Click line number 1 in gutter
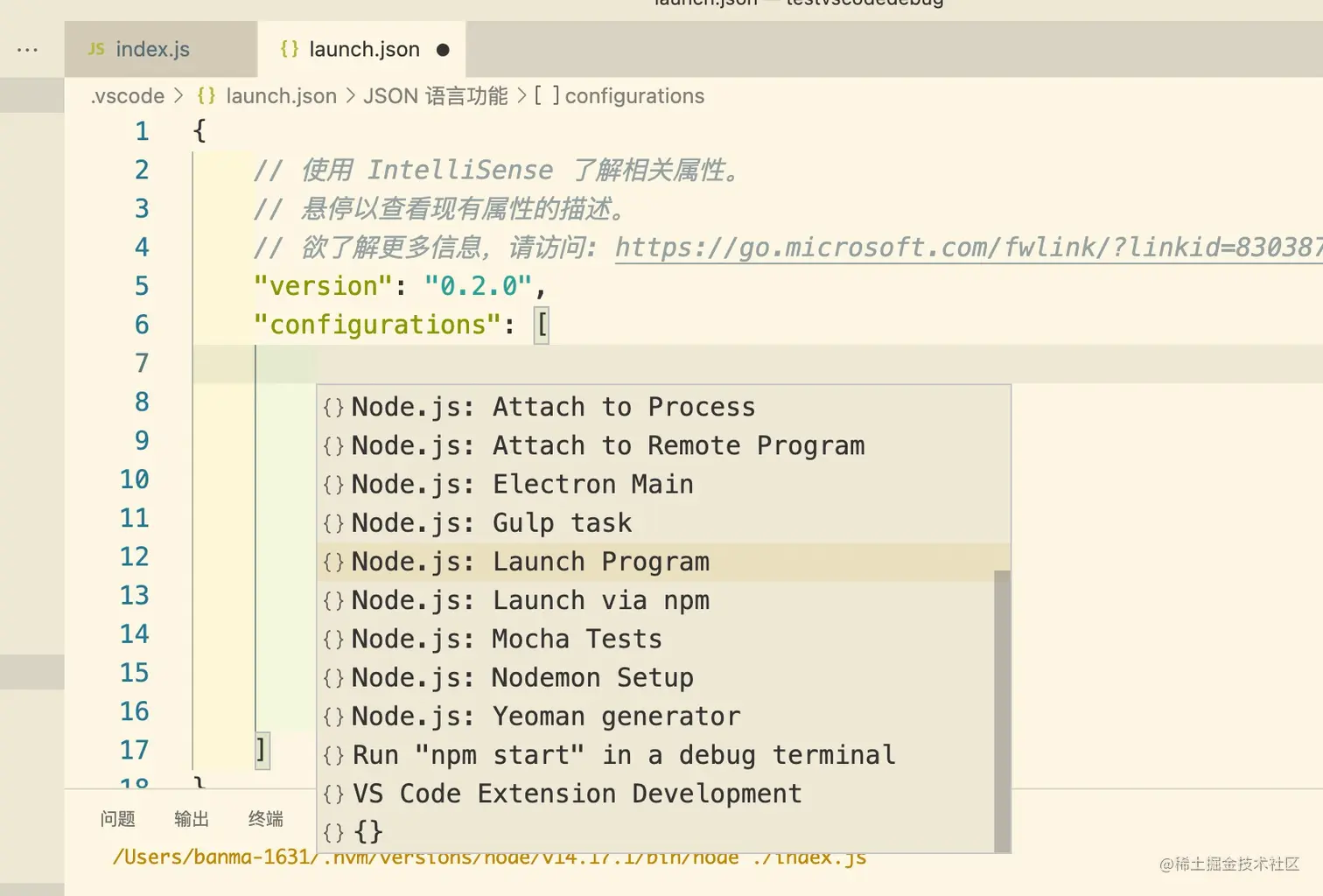The image size is (1323, 896). click(x=142, y=132)
